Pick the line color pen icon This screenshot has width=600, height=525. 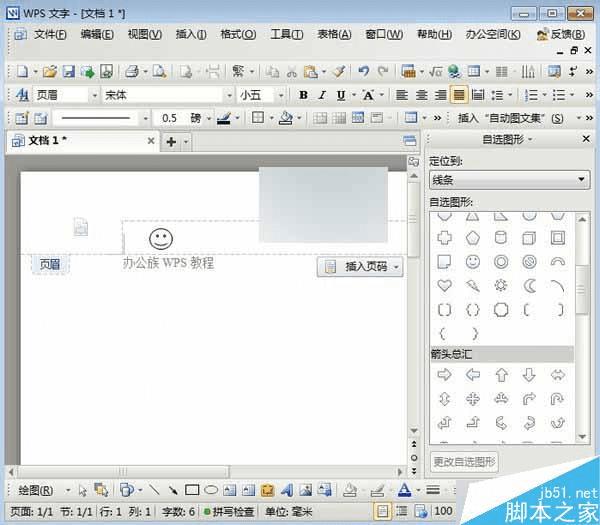coord(223,118)
